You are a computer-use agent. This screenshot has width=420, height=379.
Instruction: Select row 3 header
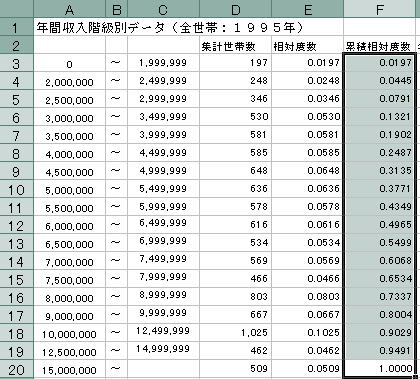pos(16,63)
